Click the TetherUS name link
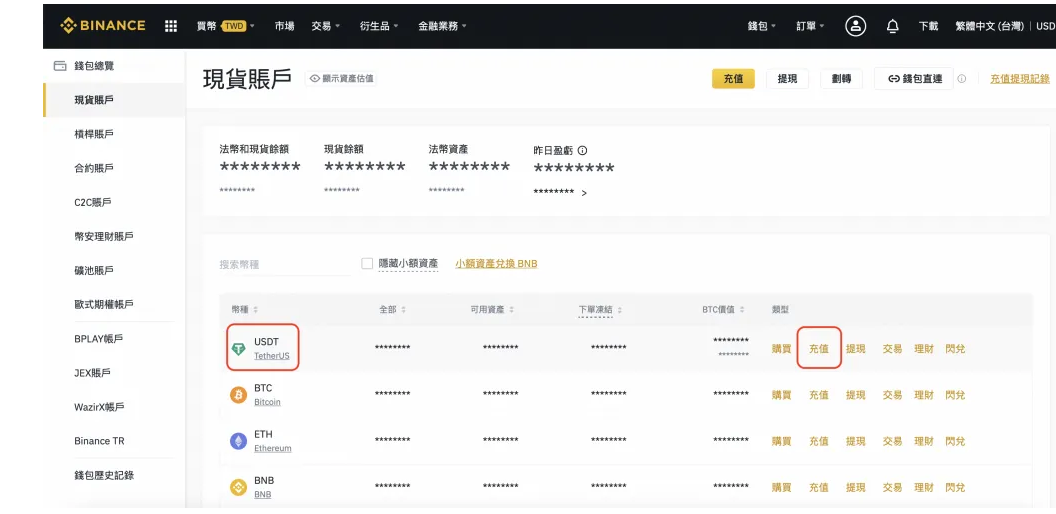The width and height of the screenshot is (1056, 514). tap(271, 356)
